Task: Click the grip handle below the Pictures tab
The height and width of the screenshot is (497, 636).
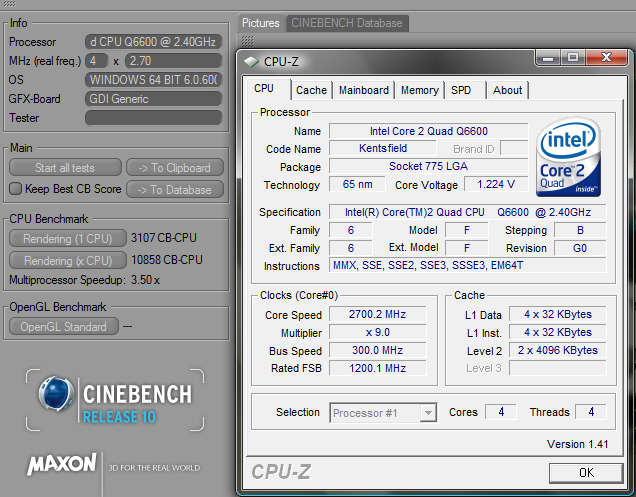Action: point(247,41)
